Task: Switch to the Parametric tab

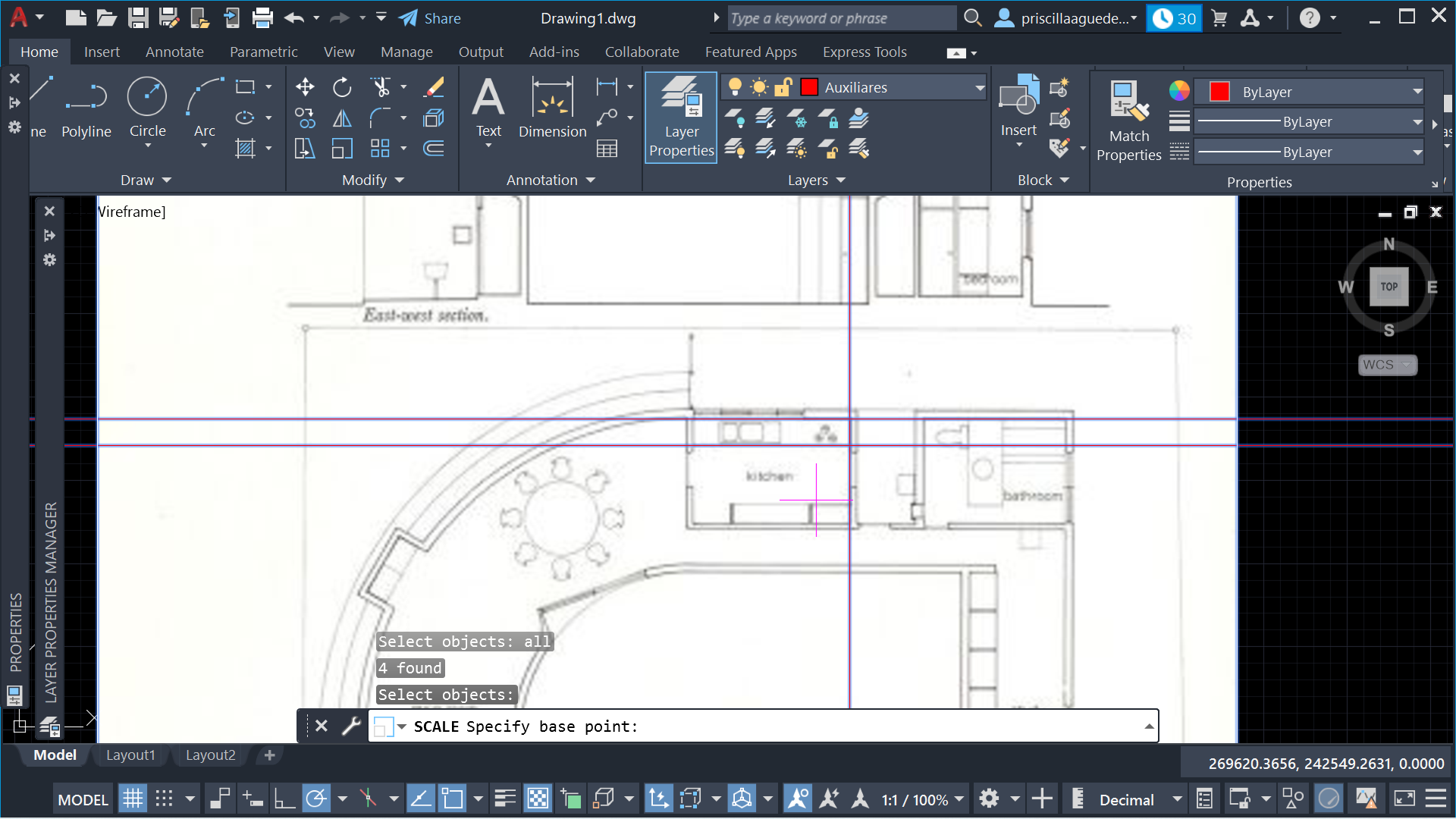Action: [263, 52]
